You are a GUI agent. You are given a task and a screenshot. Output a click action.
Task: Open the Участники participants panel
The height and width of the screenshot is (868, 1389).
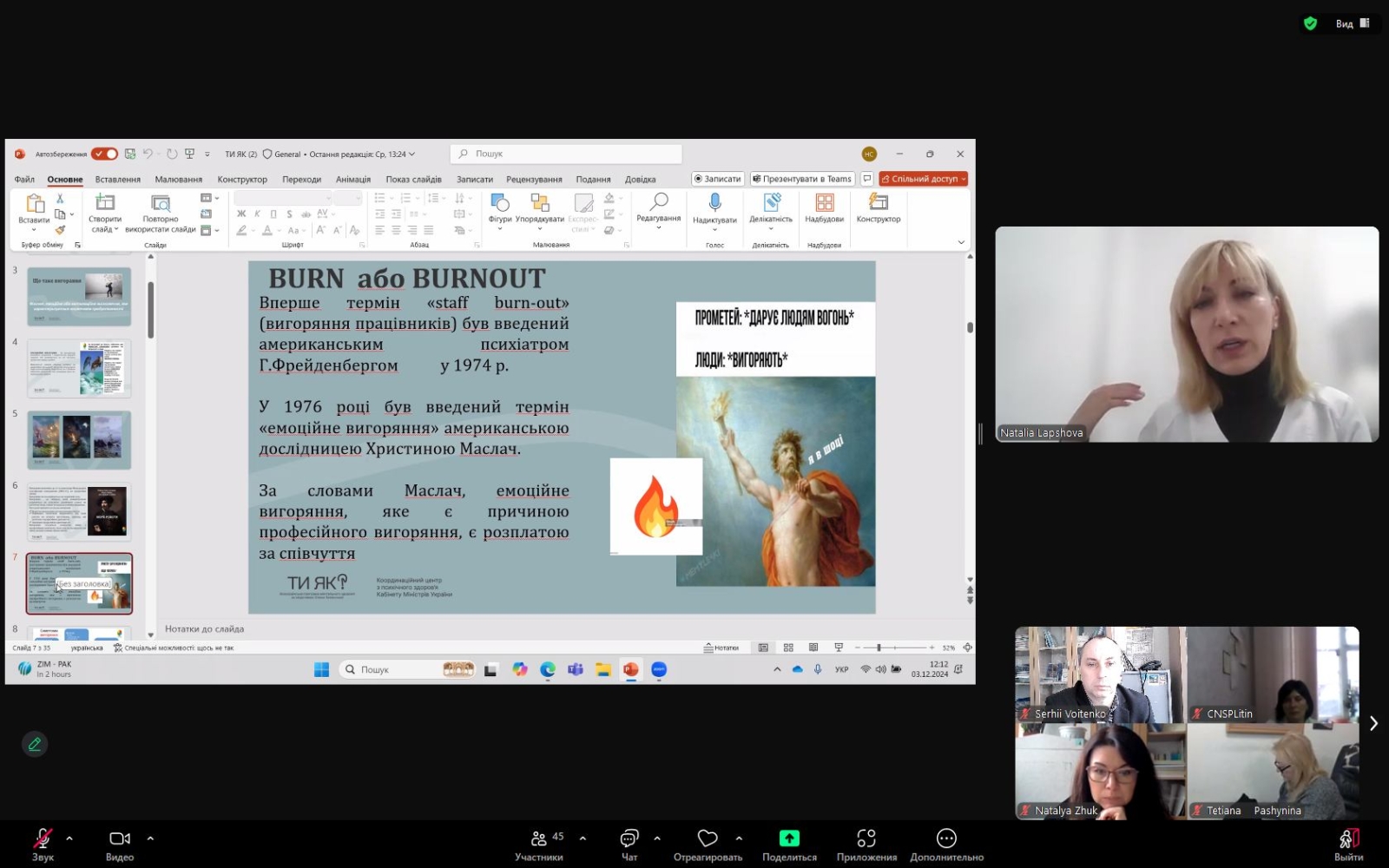pos(539,838)
